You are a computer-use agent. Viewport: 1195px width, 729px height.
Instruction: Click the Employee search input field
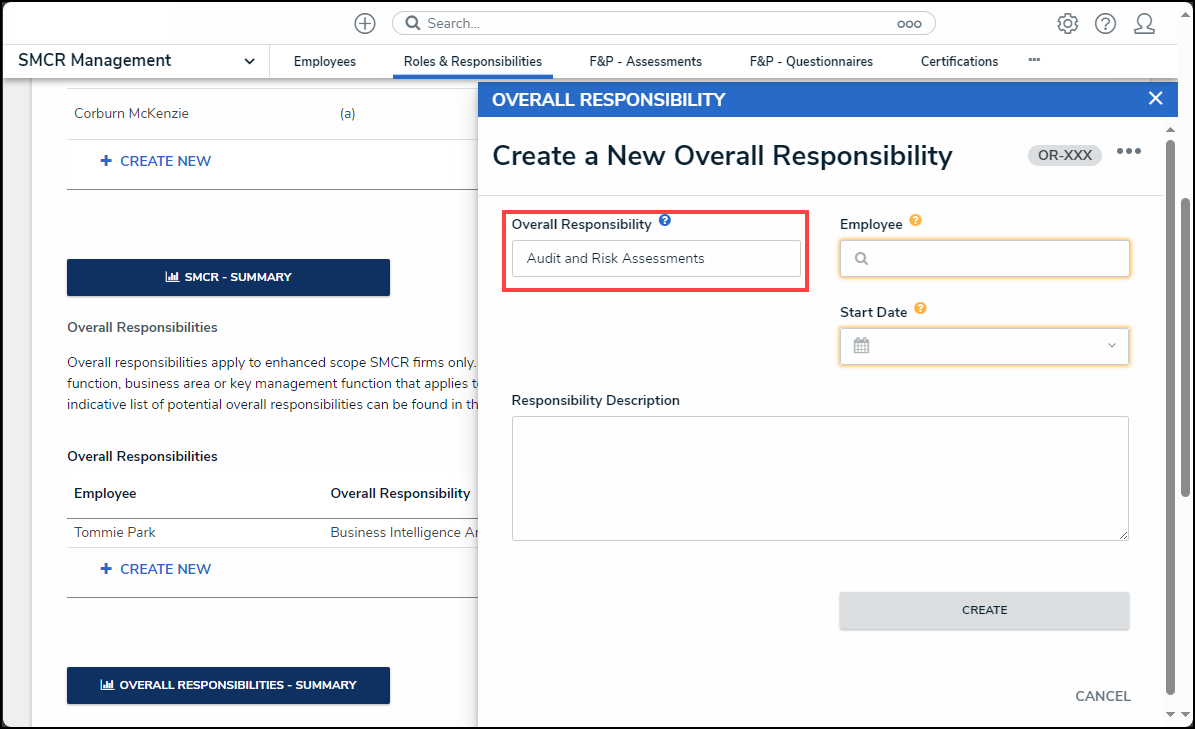[x=985, y=258]
